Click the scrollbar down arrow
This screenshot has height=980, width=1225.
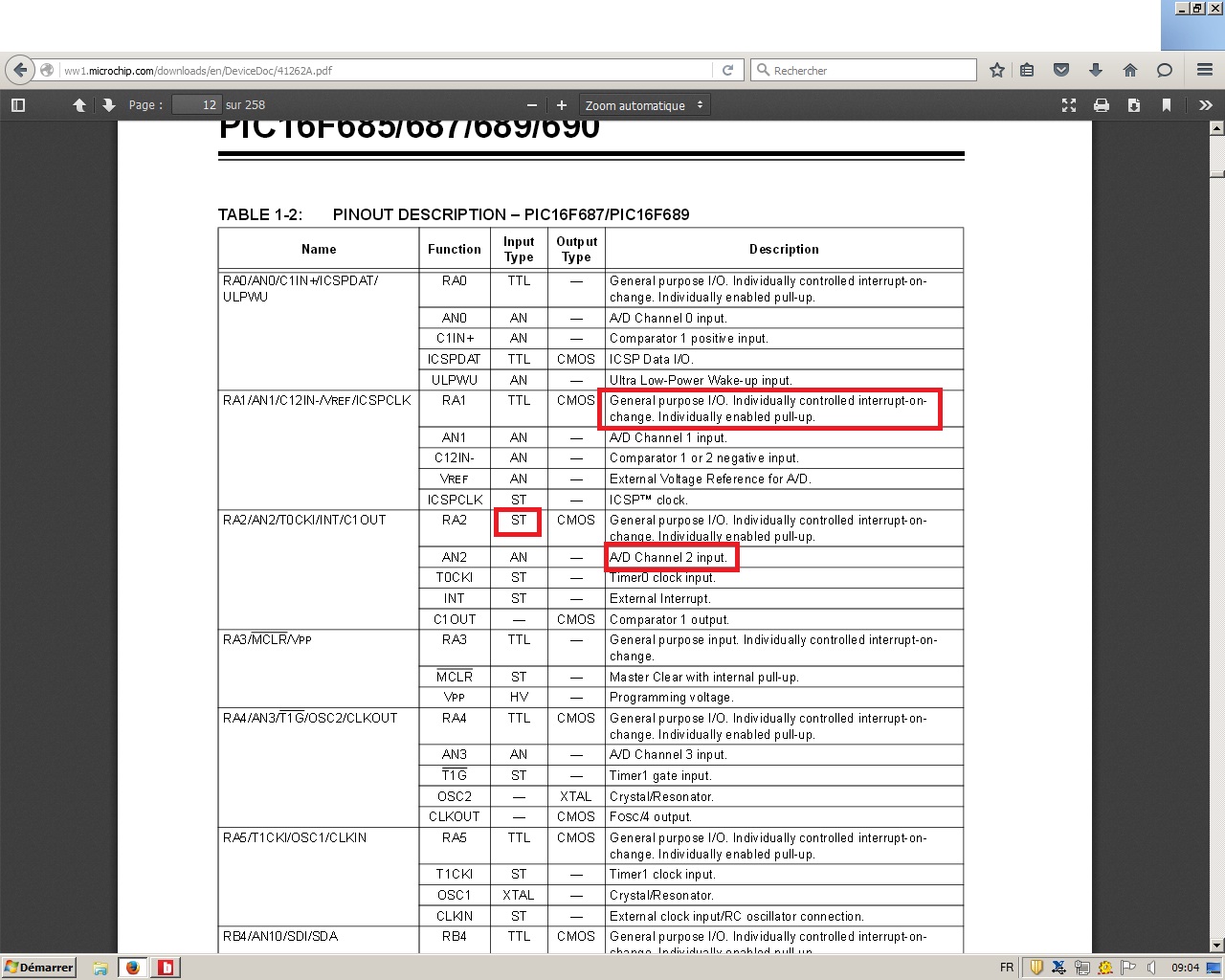click(x=1217, y=947)
